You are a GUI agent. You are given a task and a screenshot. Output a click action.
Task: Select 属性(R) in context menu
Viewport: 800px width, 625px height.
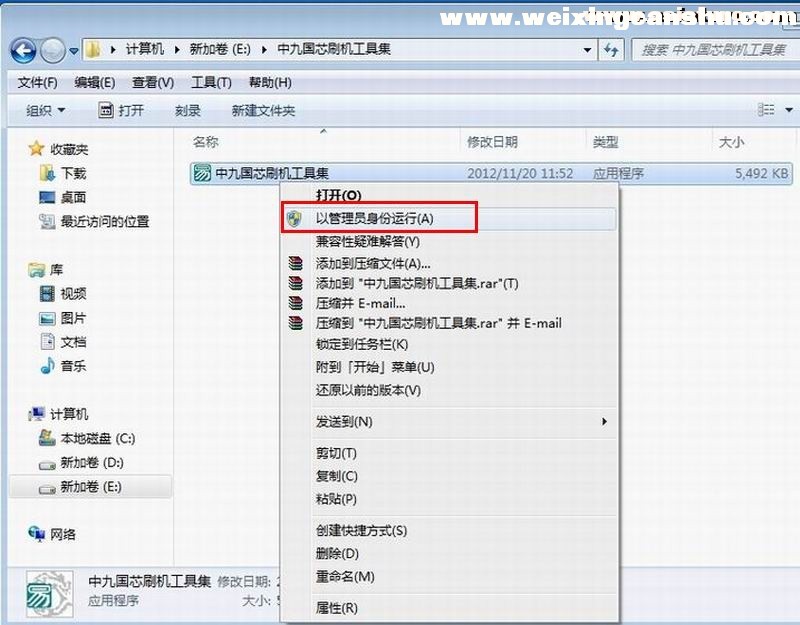coord(336,608)
